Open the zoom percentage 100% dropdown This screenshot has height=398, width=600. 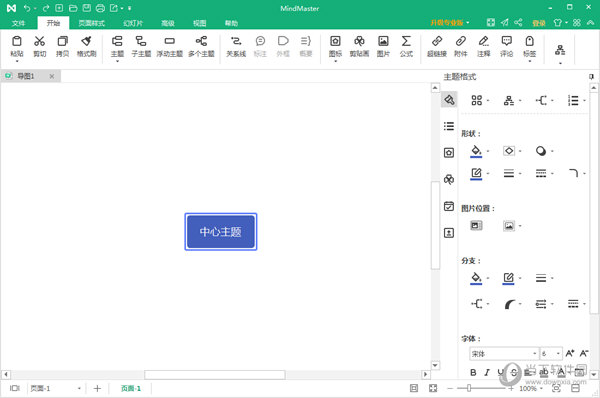click(531, 388)
